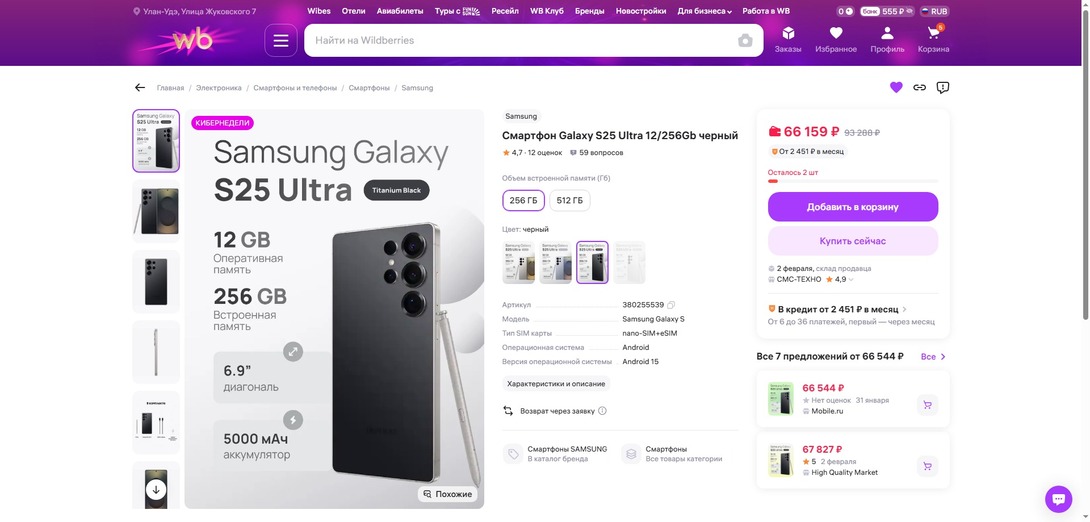Go to WB Клуб menu item
The image size is (1090, 522).
[547, 12]
